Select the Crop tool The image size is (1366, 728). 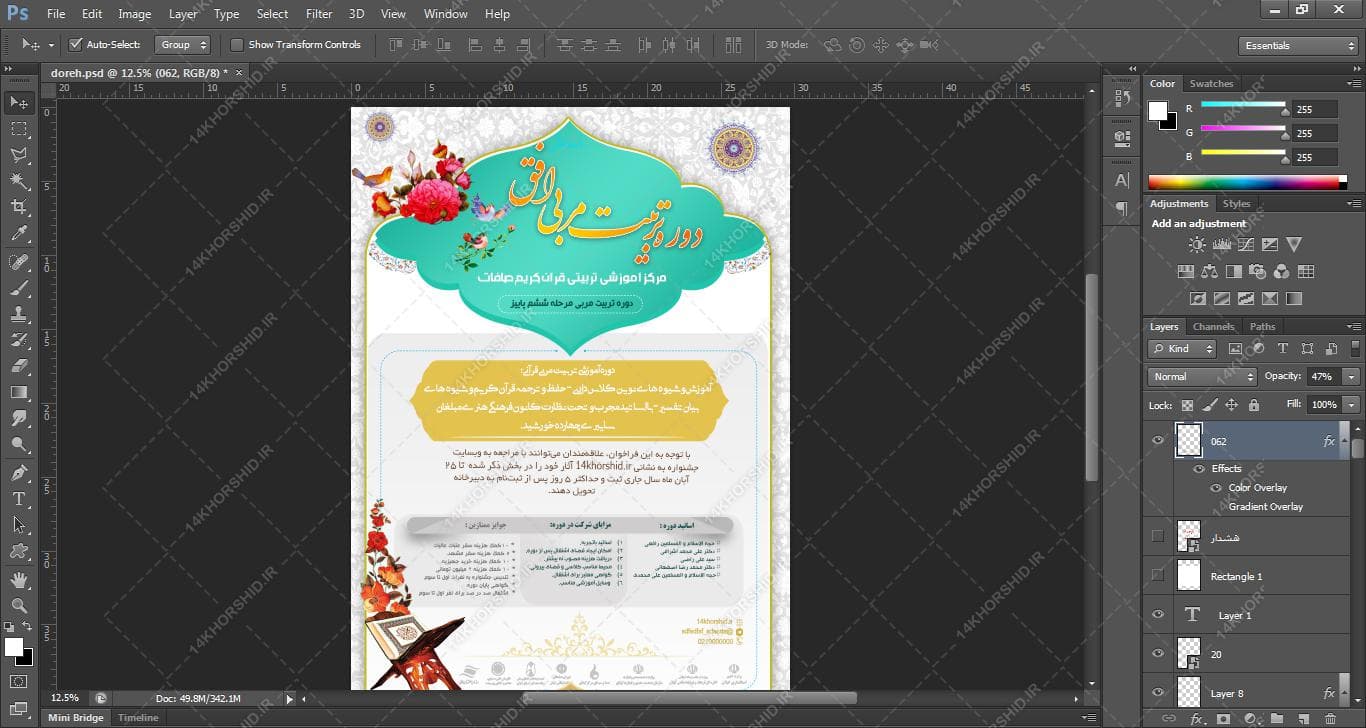tap(19, 207)
